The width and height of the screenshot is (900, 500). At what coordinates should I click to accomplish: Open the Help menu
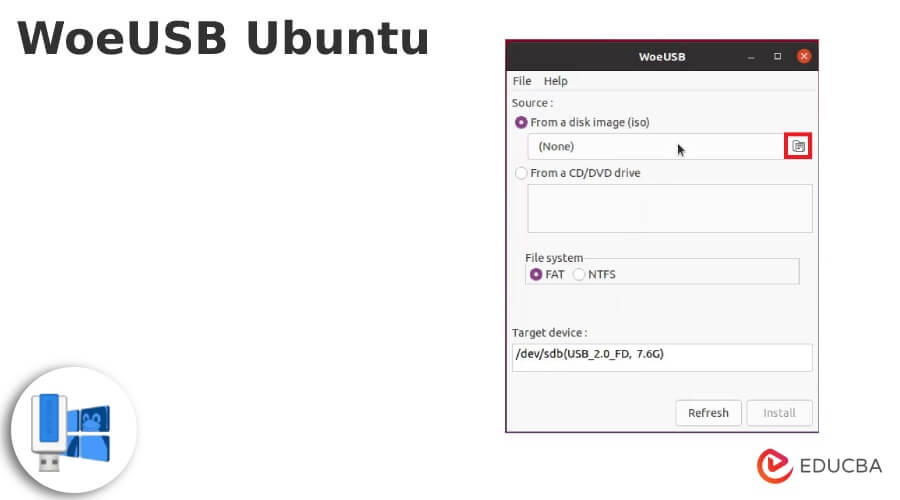pyautogui.click(x=556, y=81)
